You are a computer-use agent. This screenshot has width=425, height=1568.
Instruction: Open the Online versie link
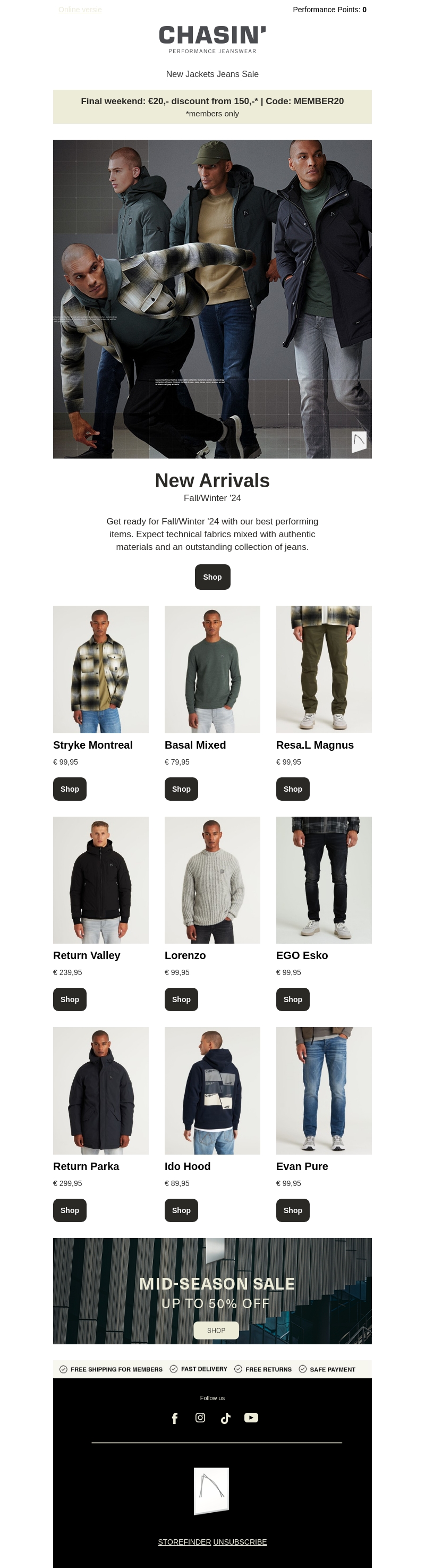click(x=80, y=10)
